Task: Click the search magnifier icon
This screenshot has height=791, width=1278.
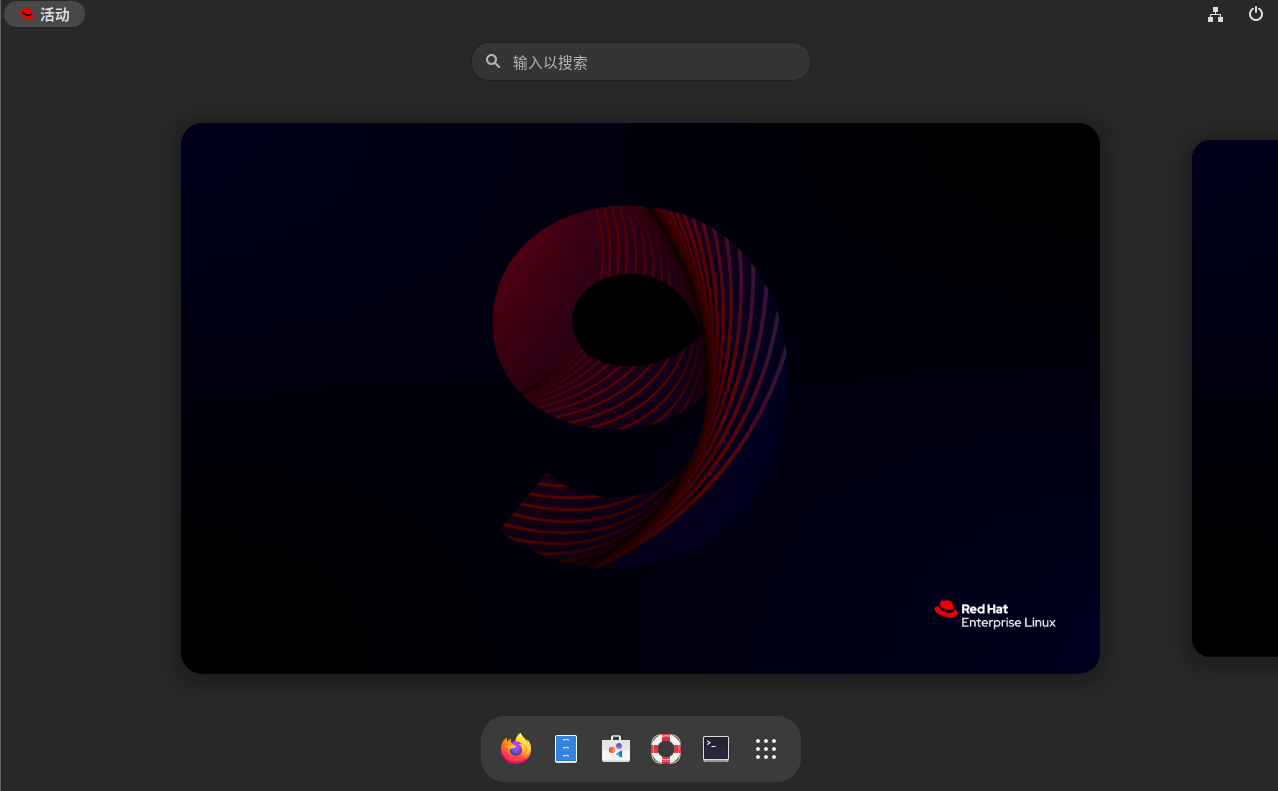Action: 493,61
